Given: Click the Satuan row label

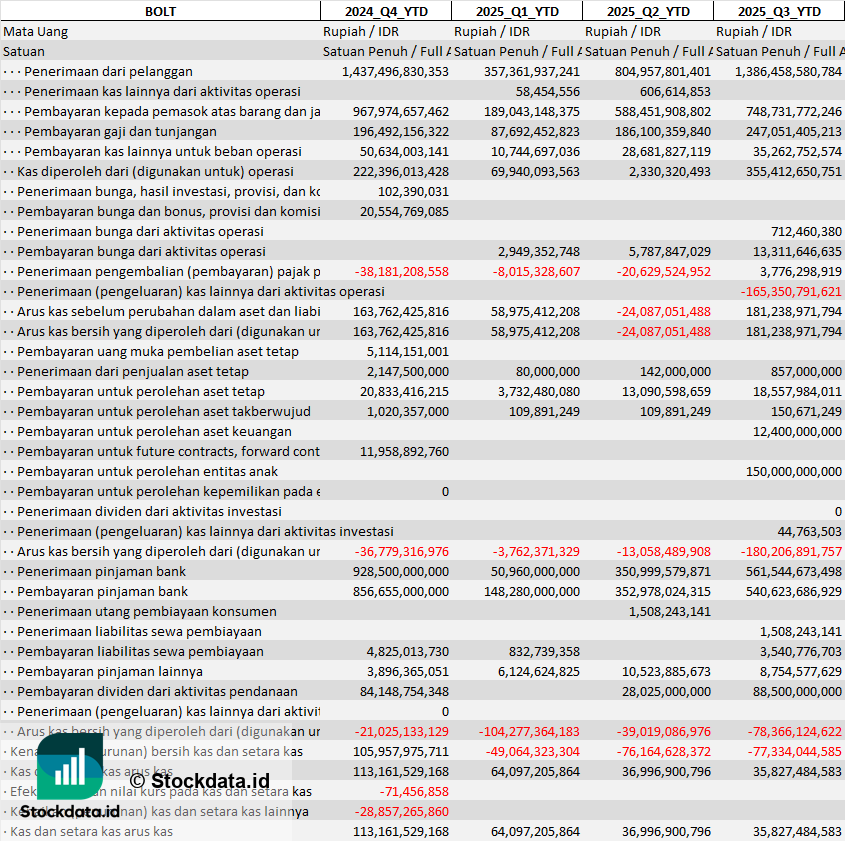Looking at the screenshot, I should tap(24, 52).
